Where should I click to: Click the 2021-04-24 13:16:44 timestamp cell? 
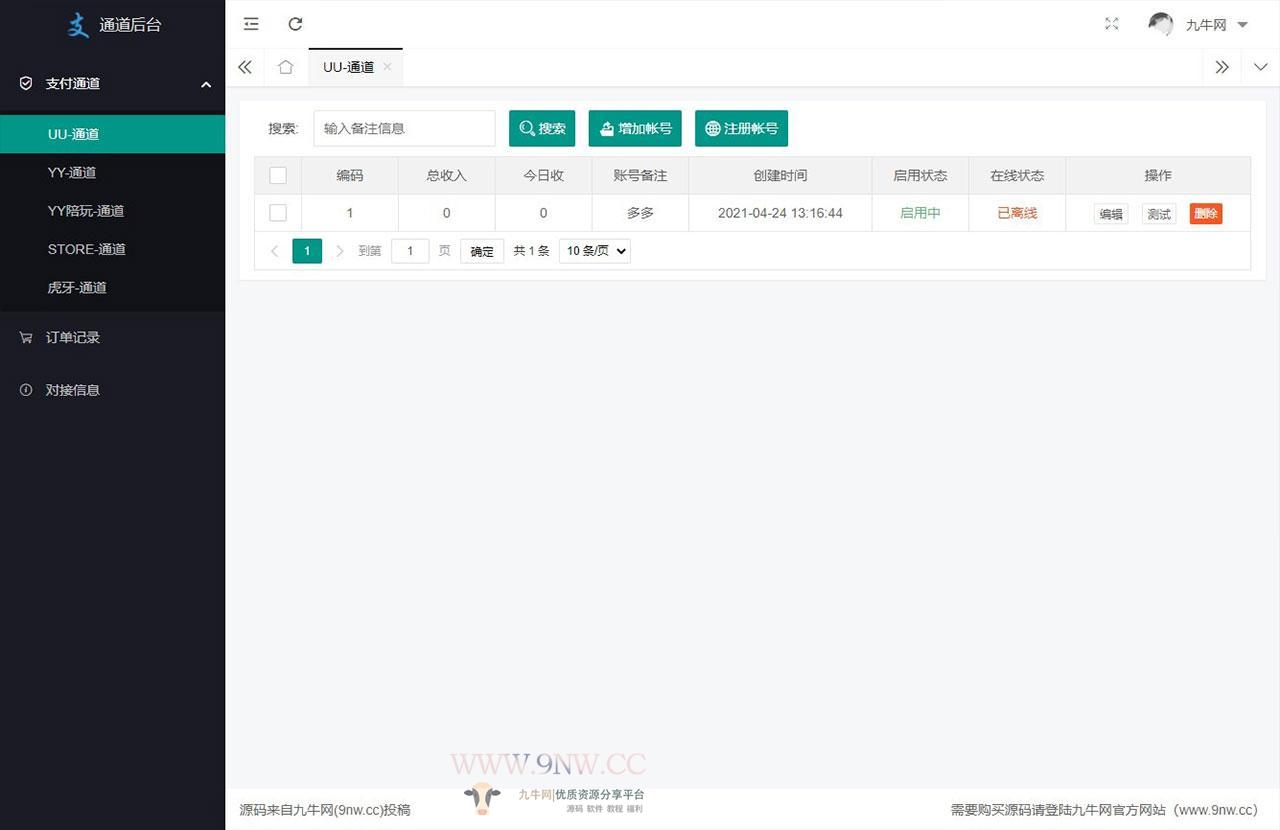click(x=780, y=213)
